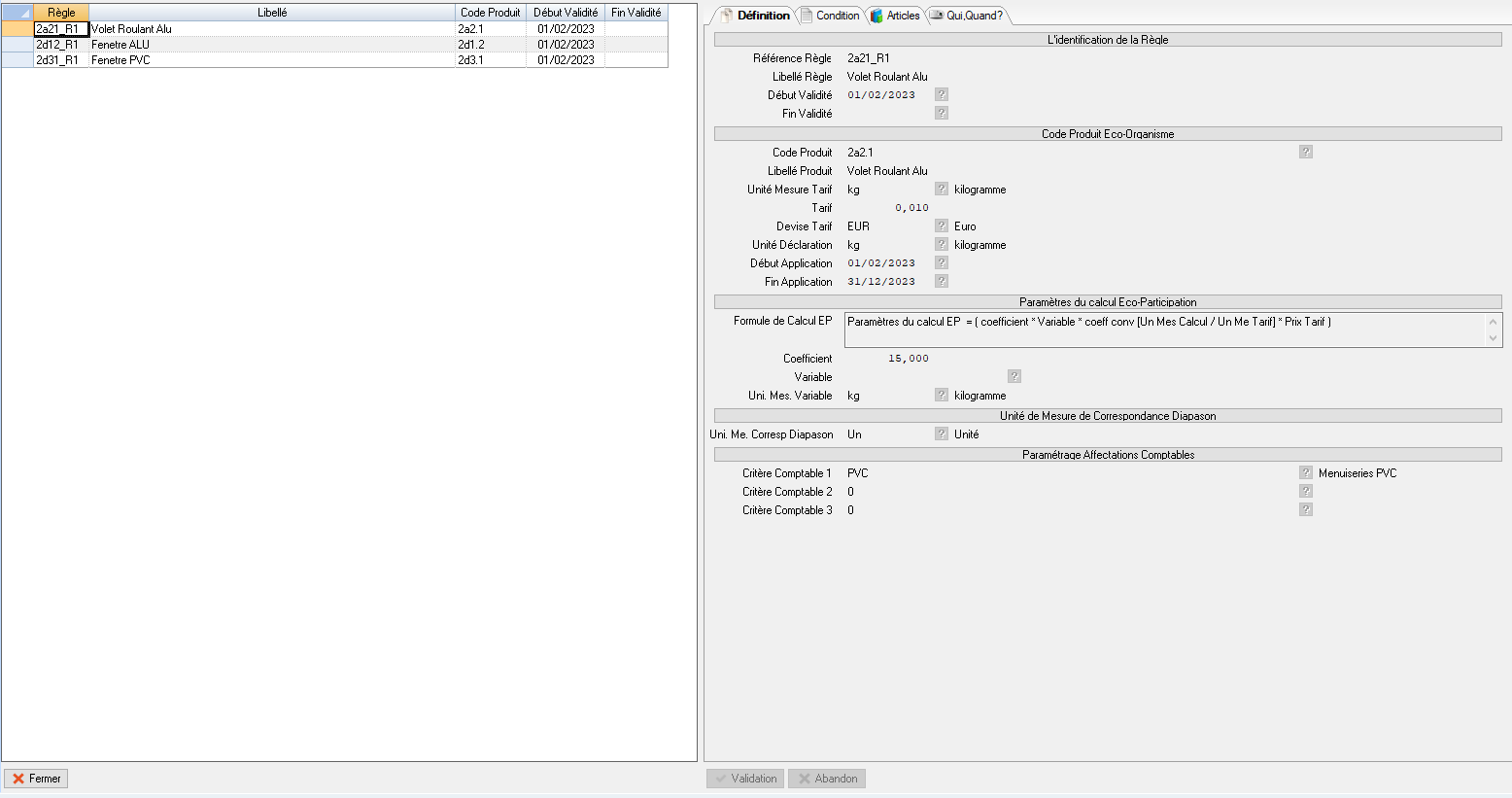
Task: Sort the list by Code Produit column header
Action: point(490,13)
